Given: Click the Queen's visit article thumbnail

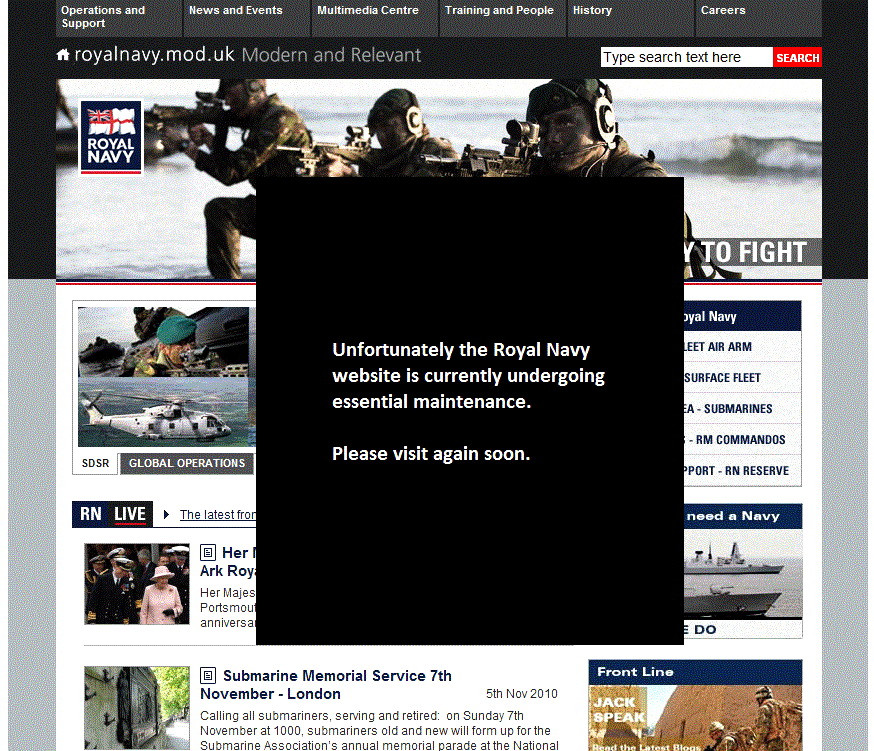Looking at the screenshot, I should coord(137,585).
